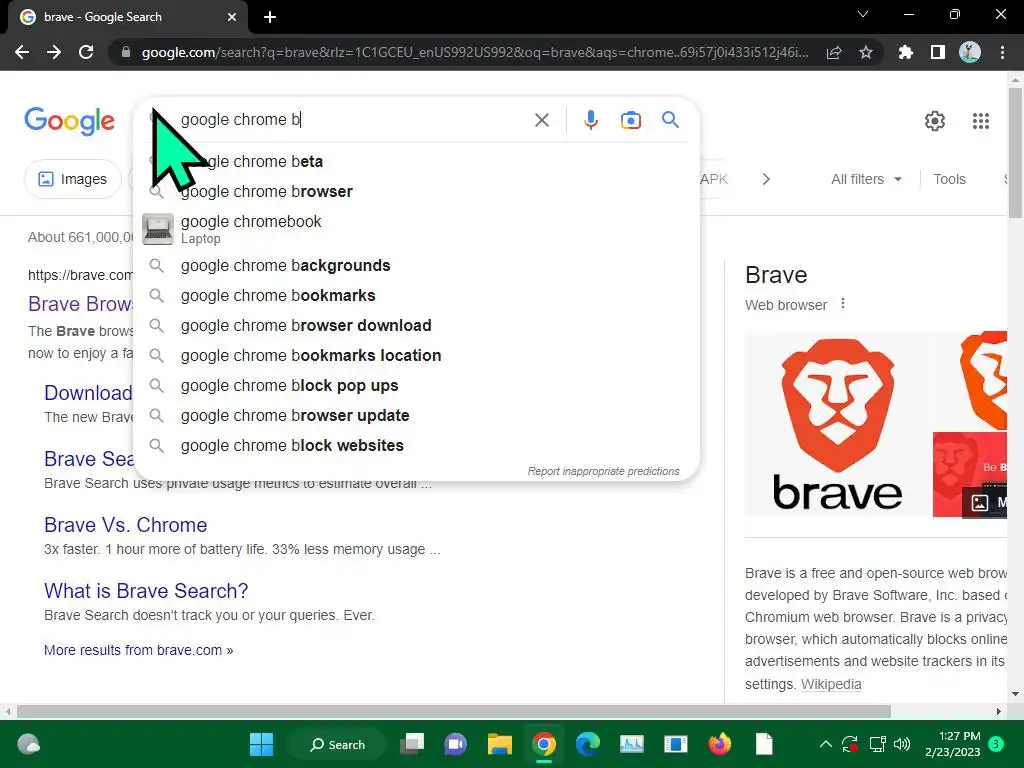Start voice search with the microphone icon

coord(590,120)
